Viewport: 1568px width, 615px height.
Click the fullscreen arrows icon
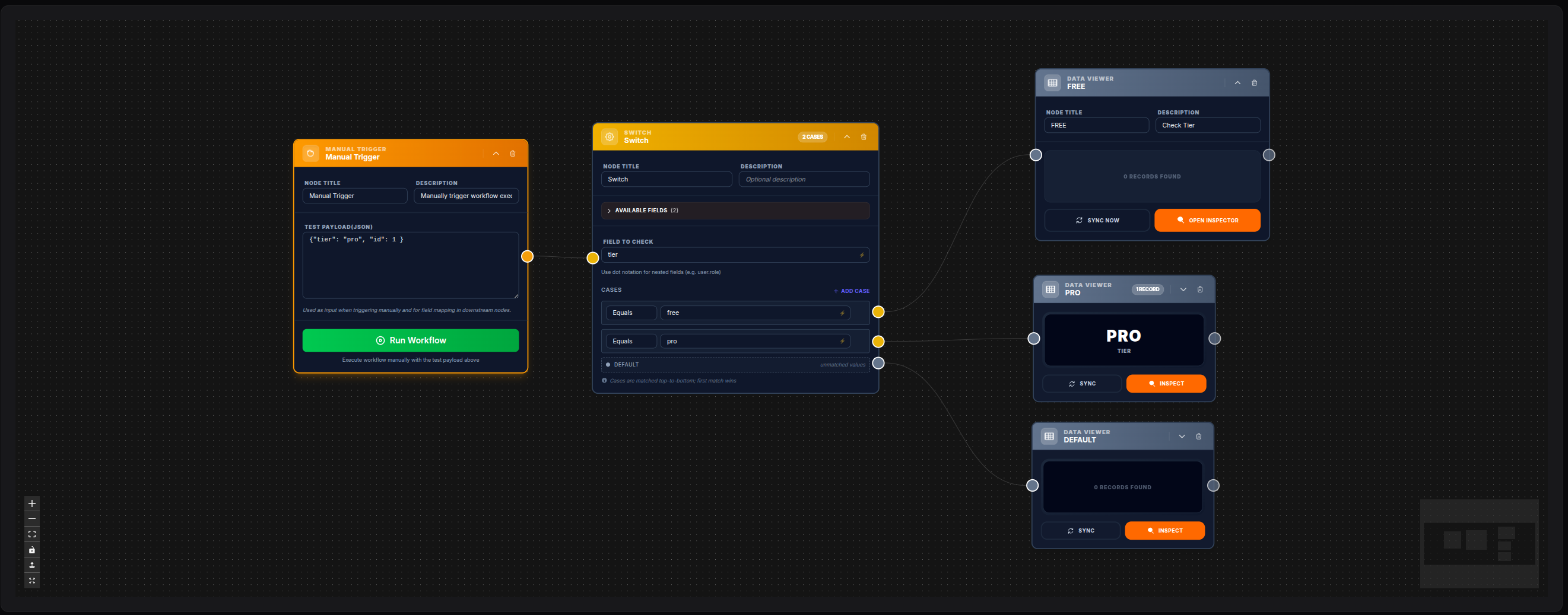click(x=31, y=581)
